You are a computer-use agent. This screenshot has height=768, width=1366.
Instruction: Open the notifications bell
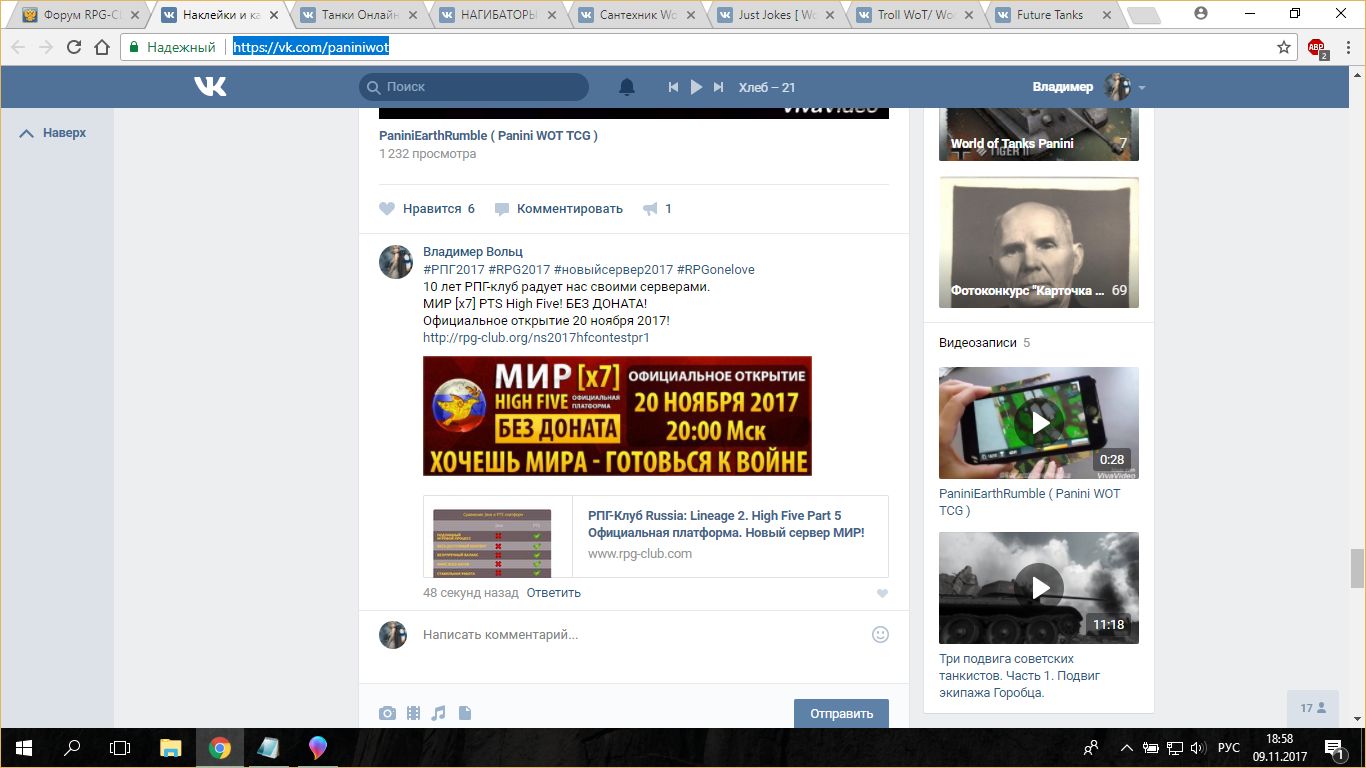point(627,87)
